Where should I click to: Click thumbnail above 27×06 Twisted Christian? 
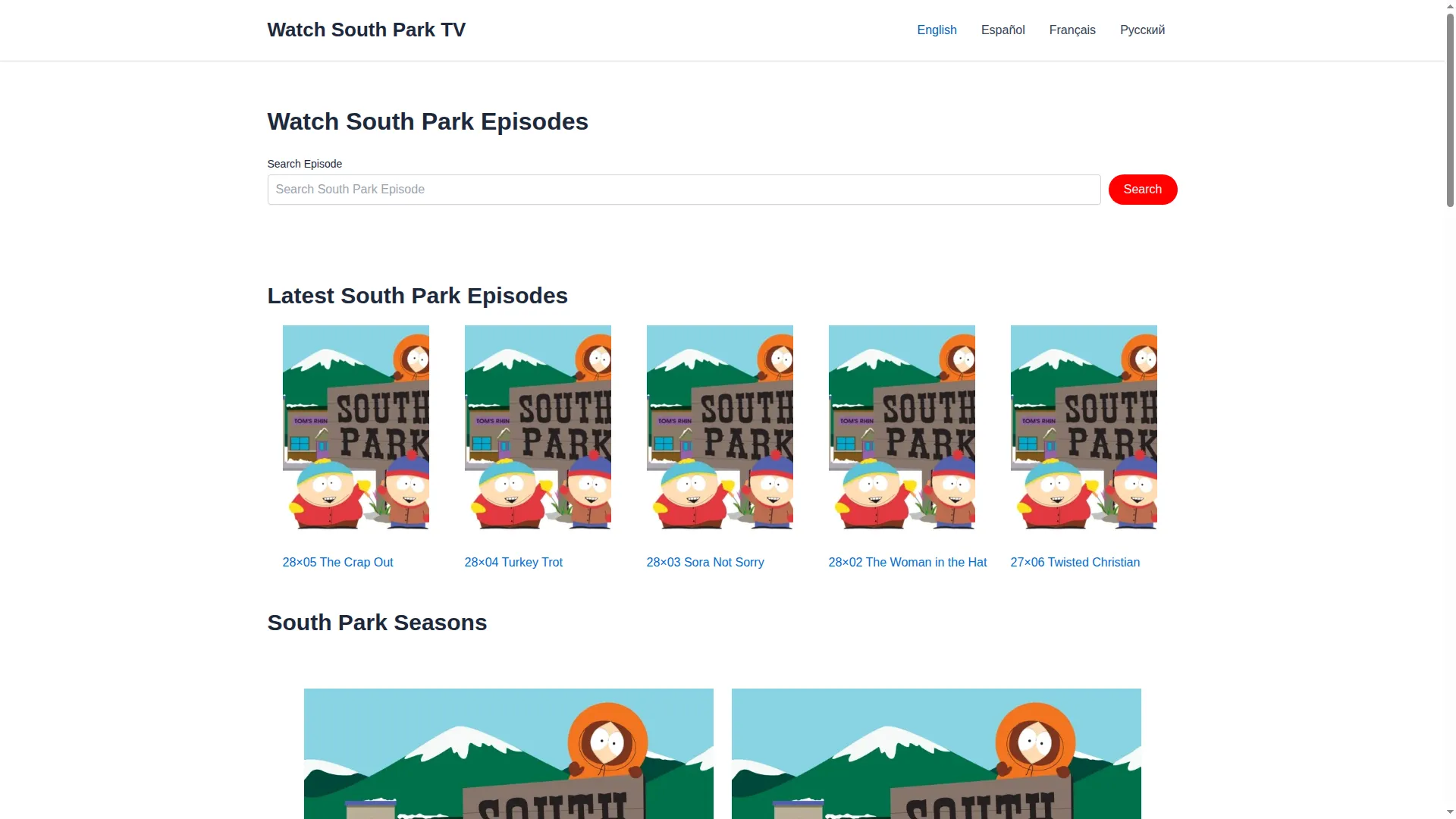pos(1084,427)
